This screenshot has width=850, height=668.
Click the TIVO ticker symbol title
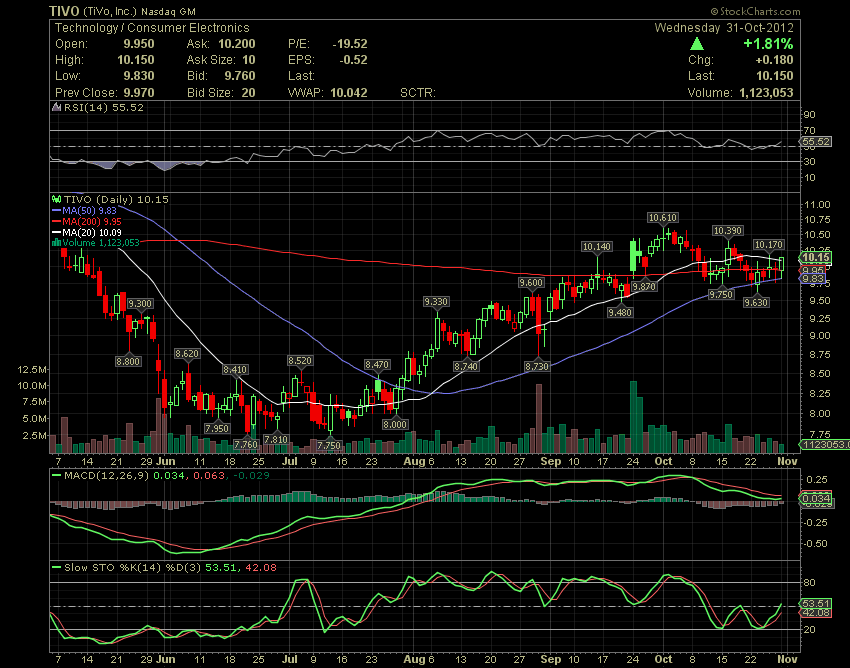64,11
